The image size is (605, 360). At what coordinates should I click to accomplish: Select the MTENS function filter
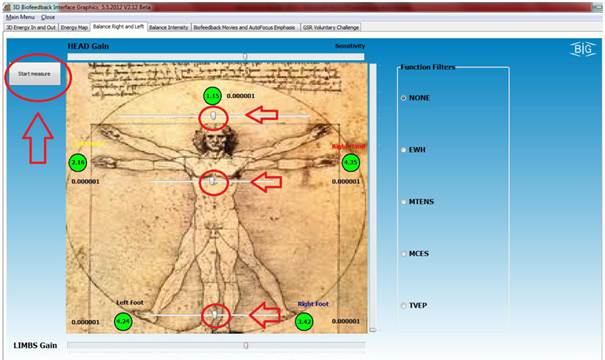point(404,202)
